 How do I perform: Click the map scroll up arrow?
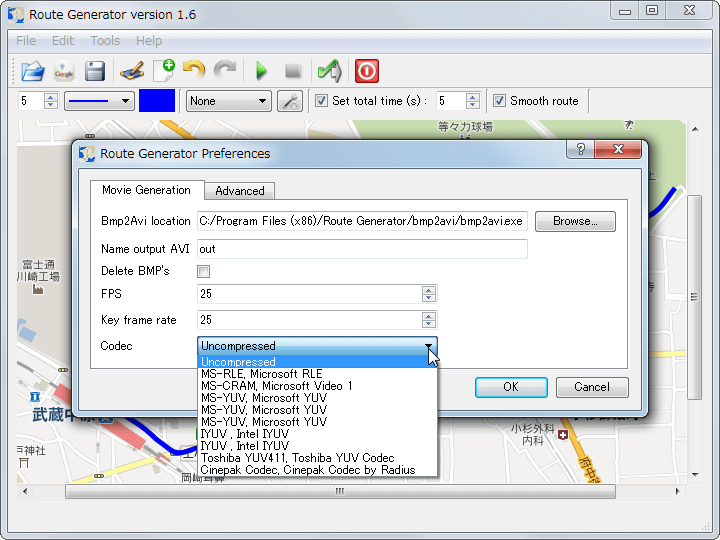[695, 129]
